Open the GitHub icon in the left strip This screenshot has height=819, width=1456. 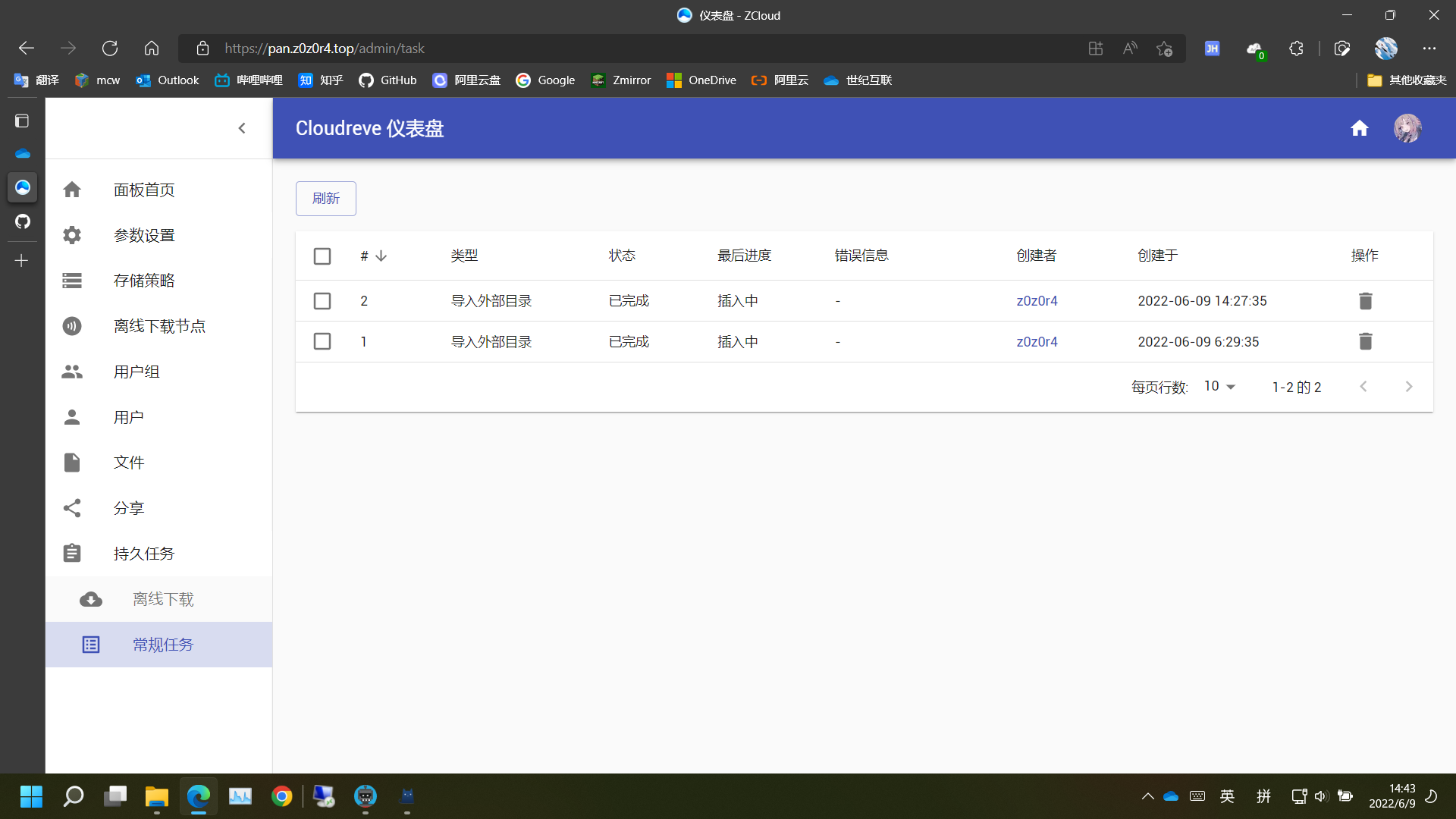tap(22, 221)
